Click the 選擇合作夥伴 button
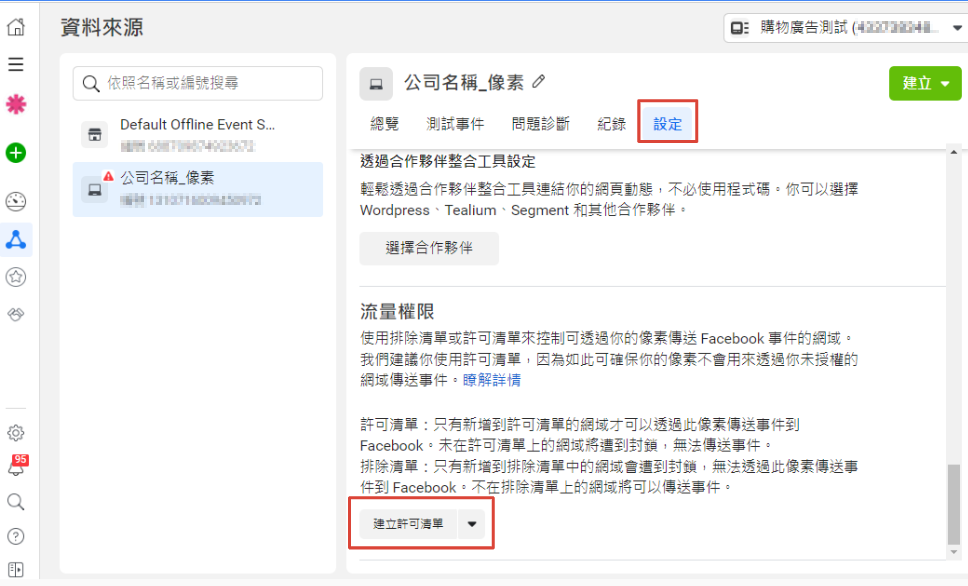968x586 pixels. point(429,248)
